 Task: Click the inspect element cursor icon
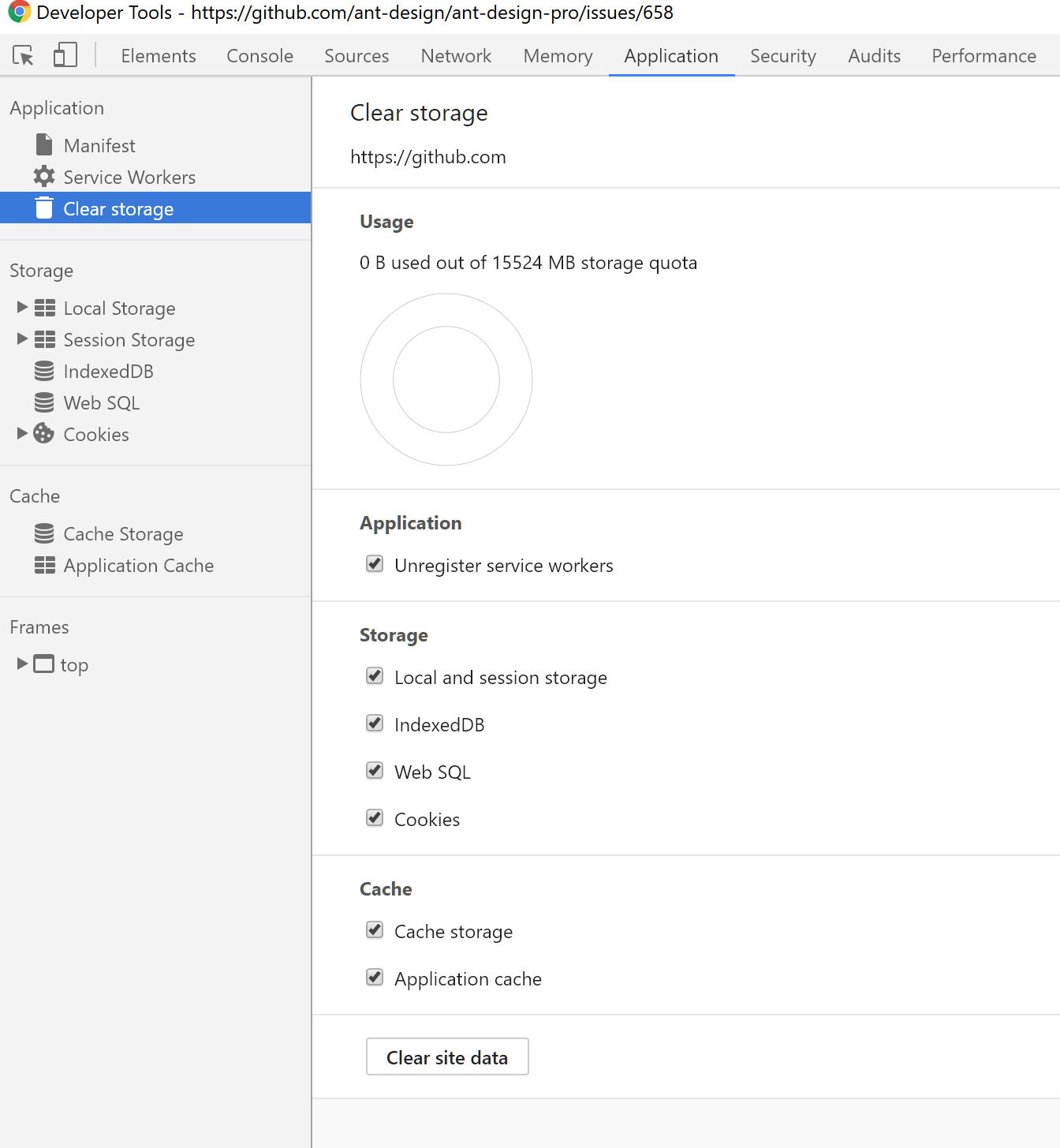[23, 55]
